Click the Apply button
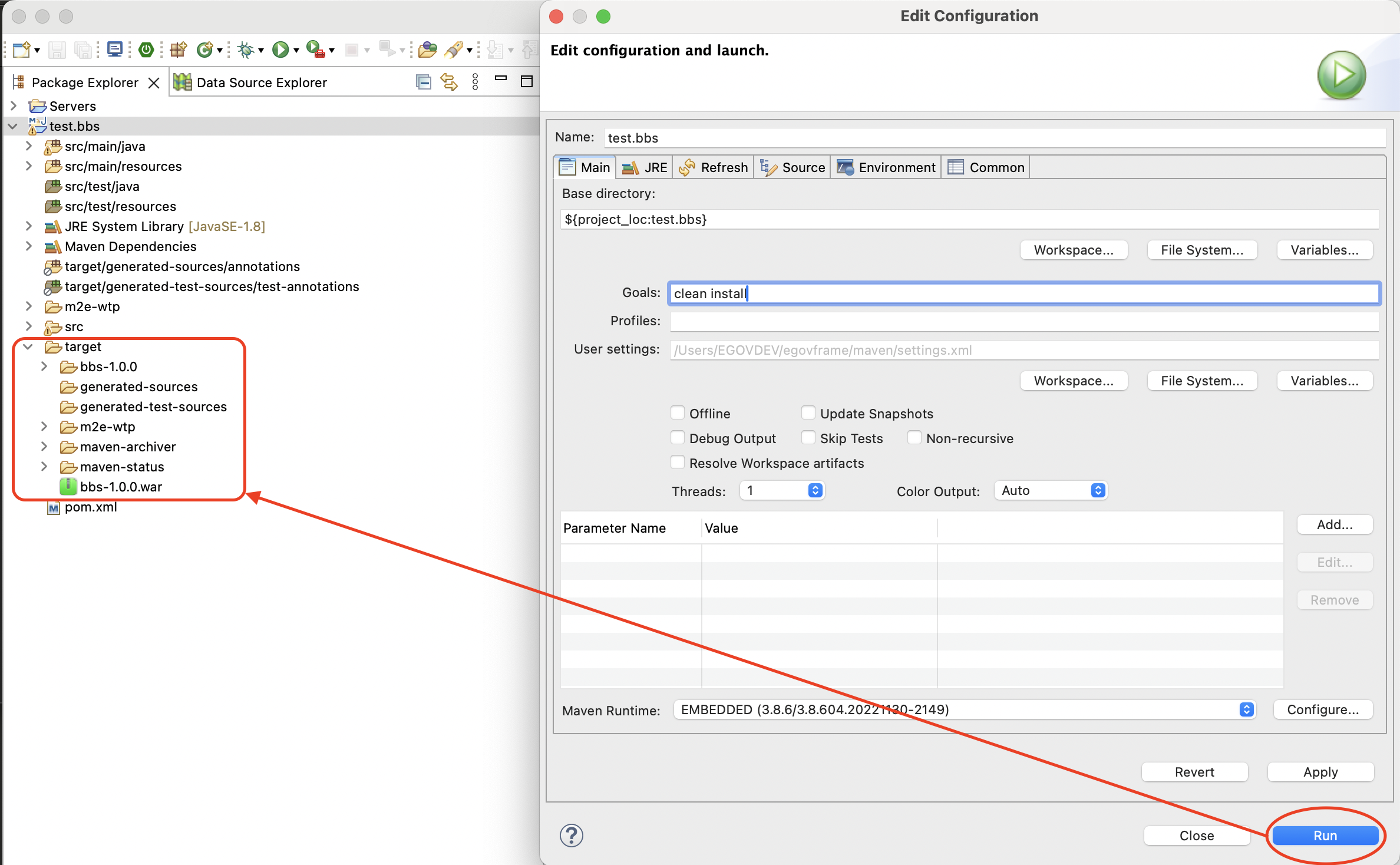Screen dimensions: 1400x865 pos(1320,772)
